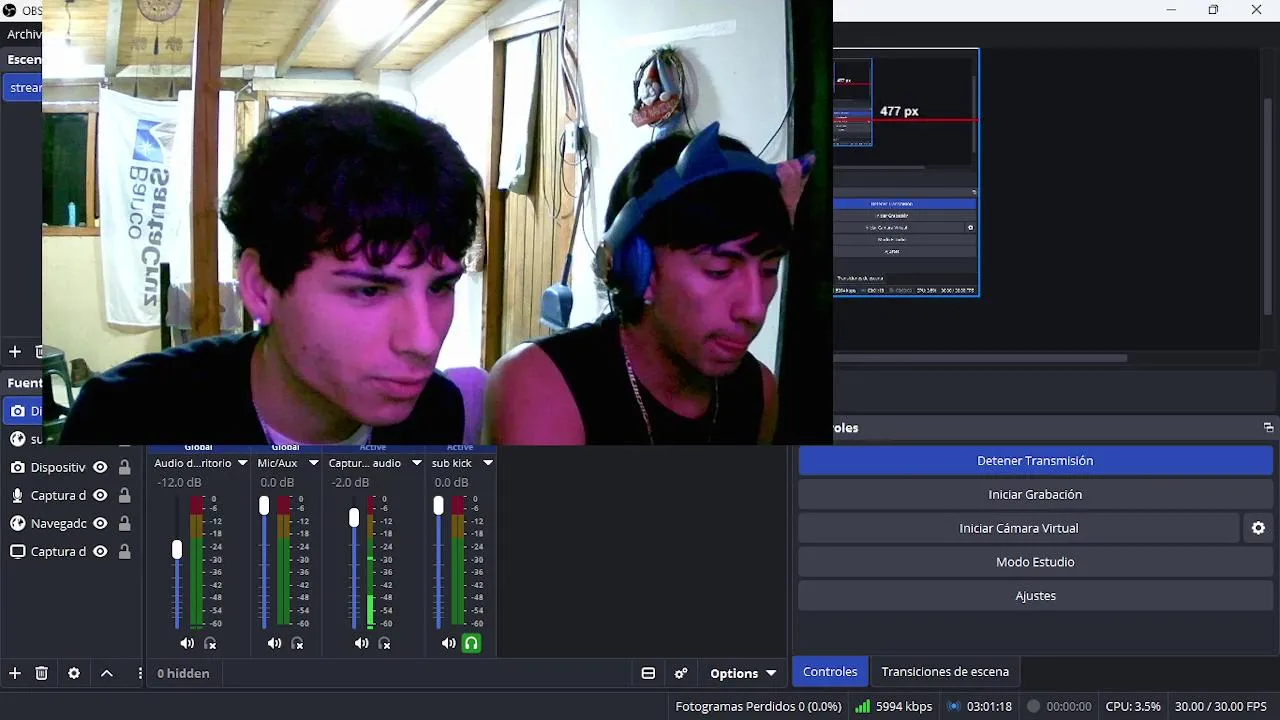1280x720 pixels.
Task: Click the mixer layout icon beside Options
Action: [x=648, y=673]
